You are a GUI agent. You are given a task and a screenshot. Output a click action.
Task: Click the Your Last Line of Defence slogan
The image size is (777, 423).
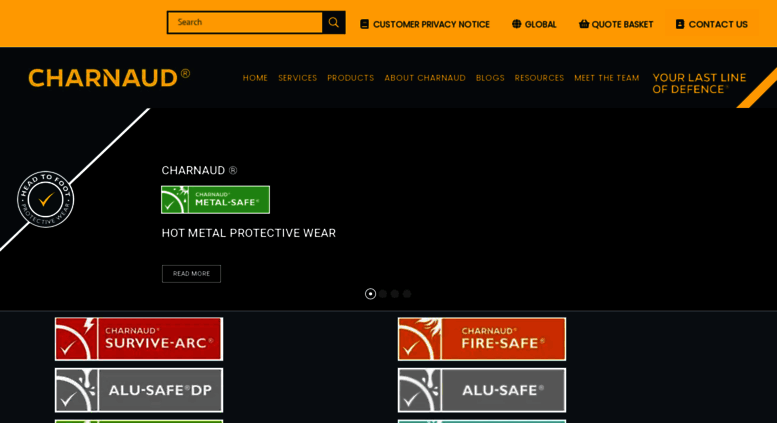pyautogui.click(x=699, y=83)
